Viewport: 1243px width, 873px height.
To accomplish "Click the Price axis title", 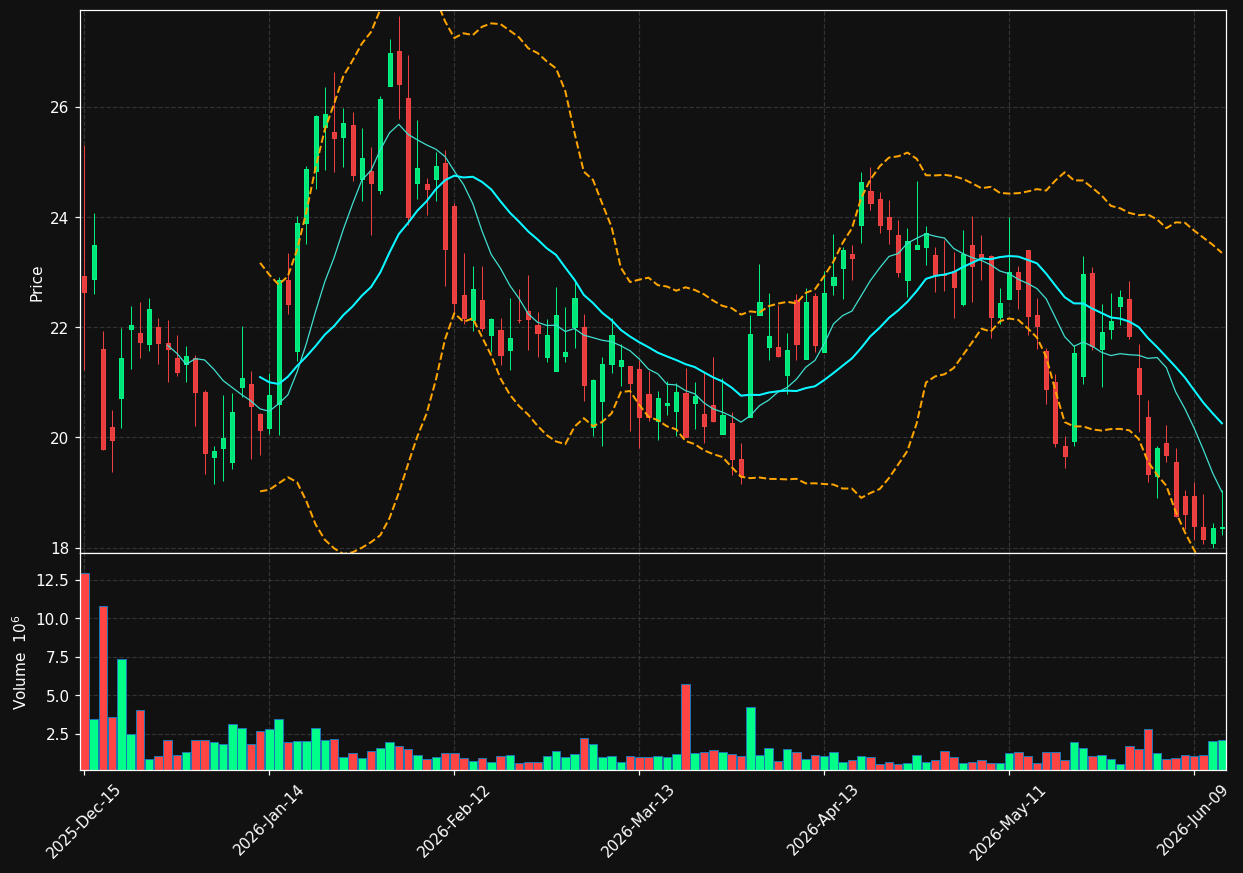I will pyautogui.click(x=37, y=283).
